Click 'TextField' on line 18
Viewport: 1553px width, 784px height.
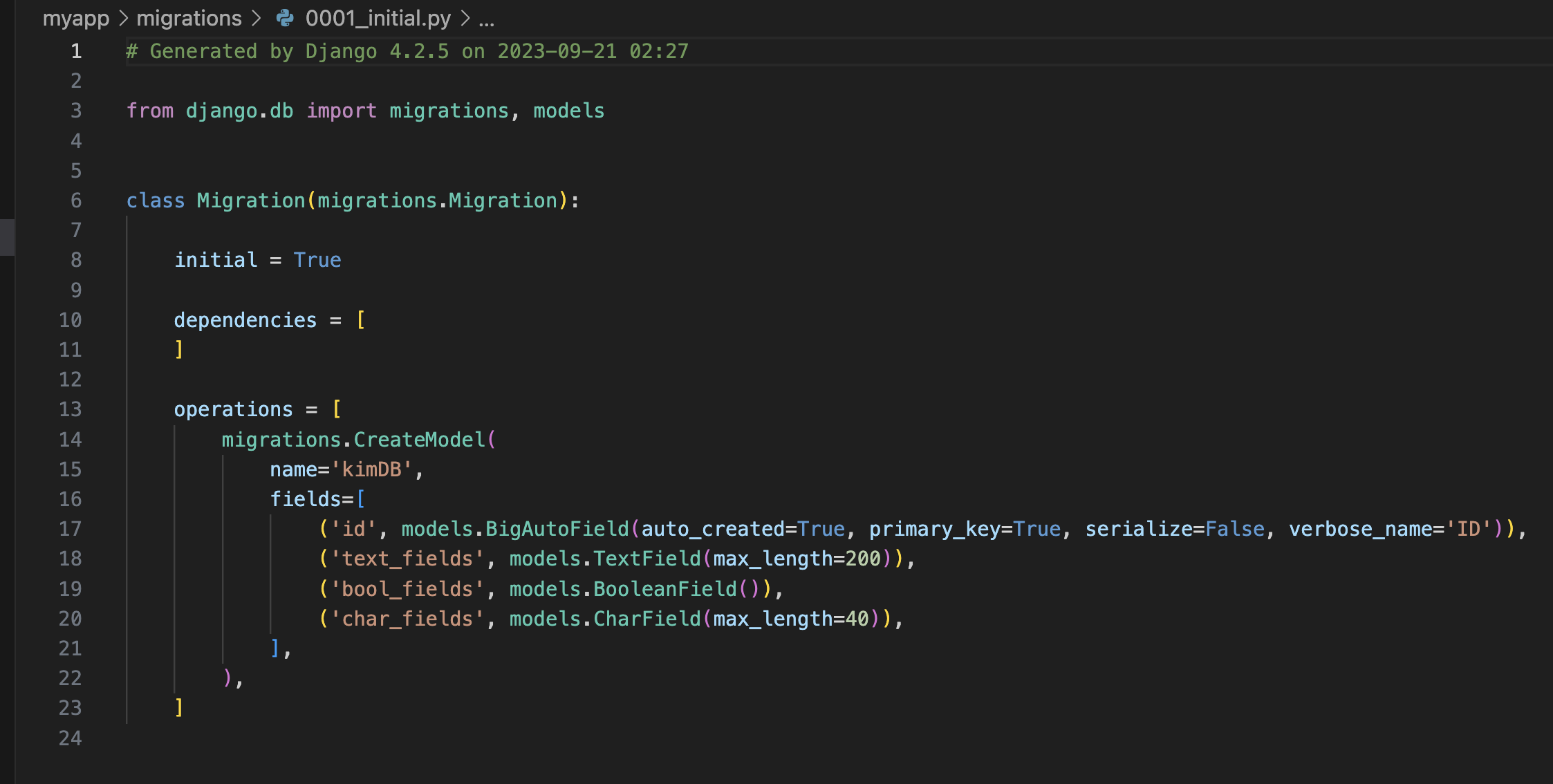647,559
